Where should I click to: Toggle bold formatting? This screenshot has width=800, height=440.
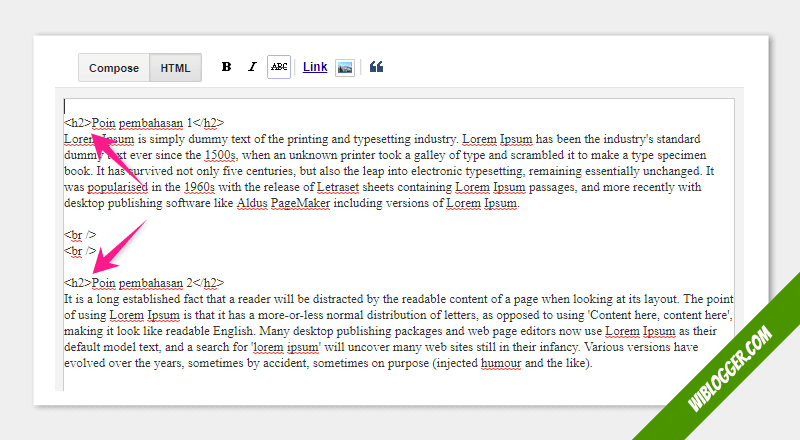pyautogui.click(x=227, y=67)
